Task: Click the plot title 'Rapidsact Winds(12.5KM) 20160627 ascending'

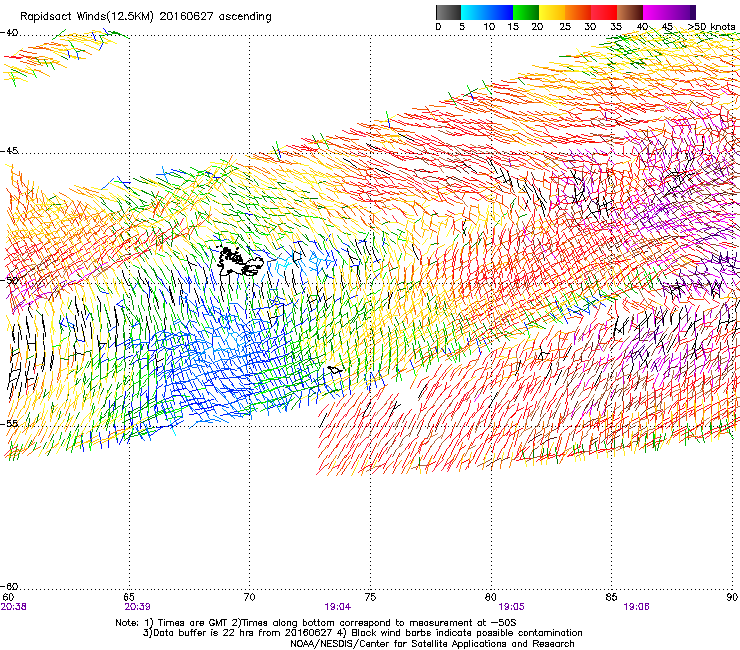Action: click(x=146, y=17)
